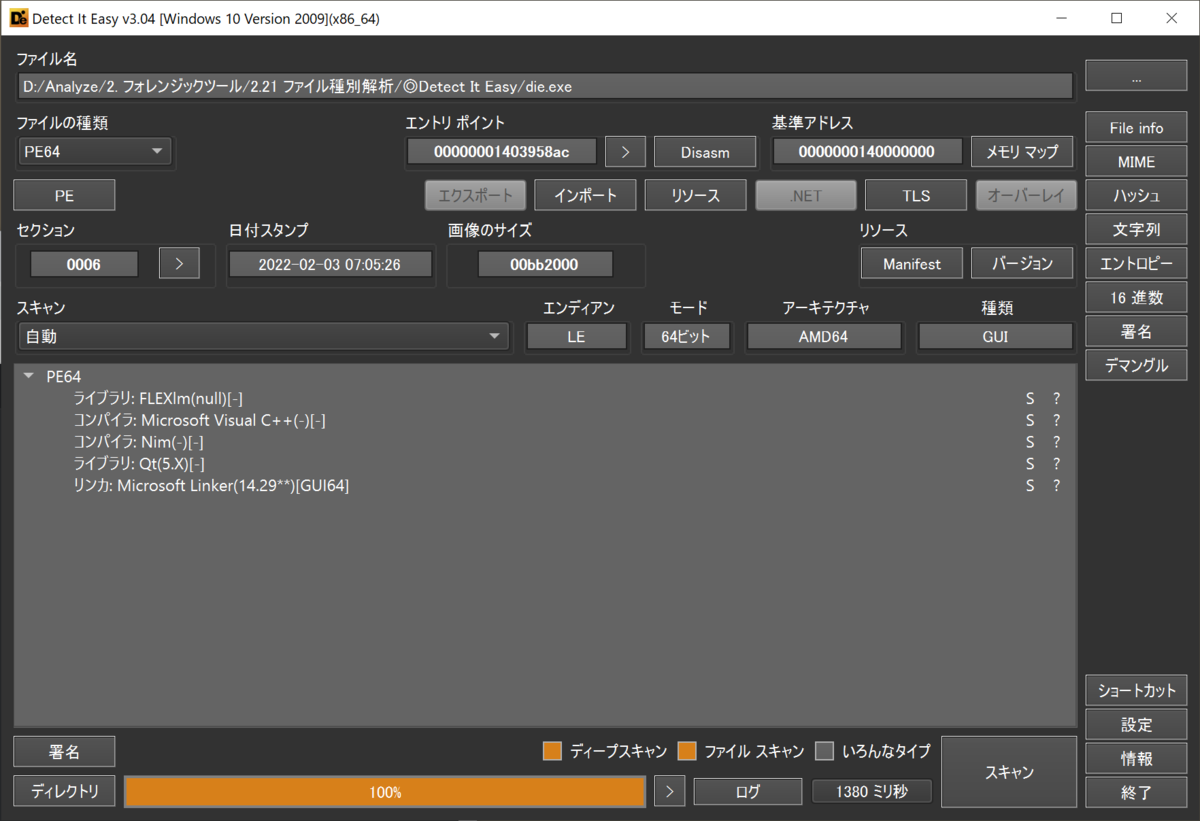
Task: Click ? link in Microsoft Linker row
Action: pyautogui.click(x=1056, y=486)
